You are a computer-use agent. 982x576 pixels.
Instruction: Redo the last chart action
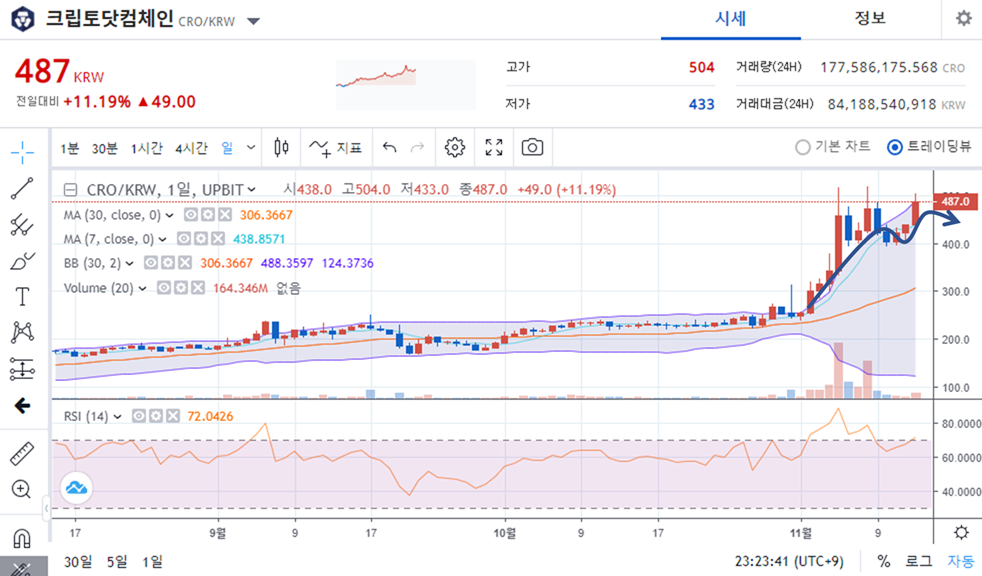click(417, 148)
